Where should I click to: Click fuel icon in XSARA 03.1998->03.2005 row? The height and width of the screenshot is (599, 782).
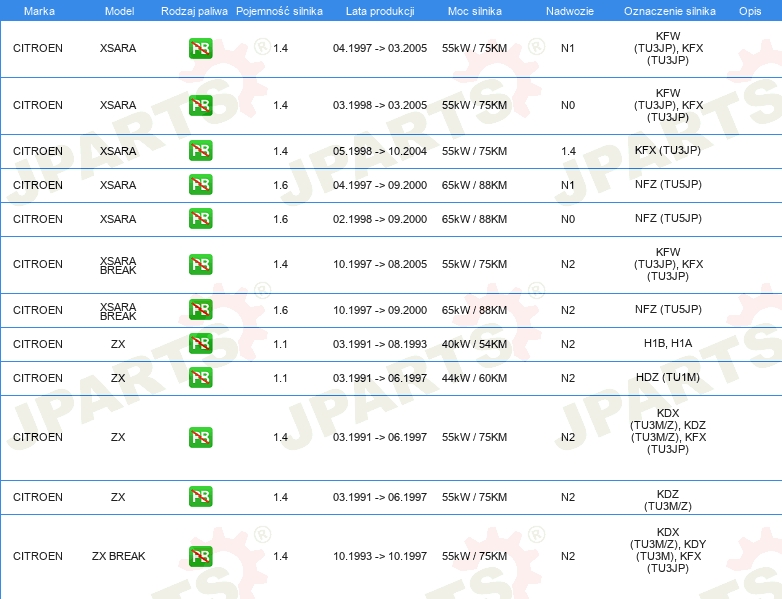click(200, 105)
